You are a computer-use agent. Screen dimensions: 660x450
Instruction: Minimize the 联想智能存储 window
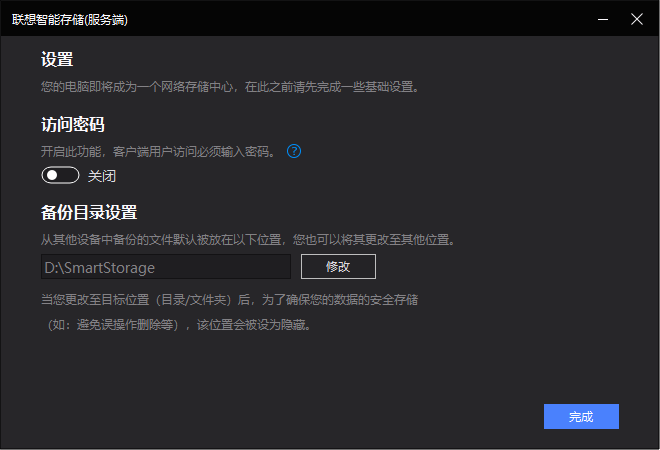pyautogui.click(x=603, y=19)
